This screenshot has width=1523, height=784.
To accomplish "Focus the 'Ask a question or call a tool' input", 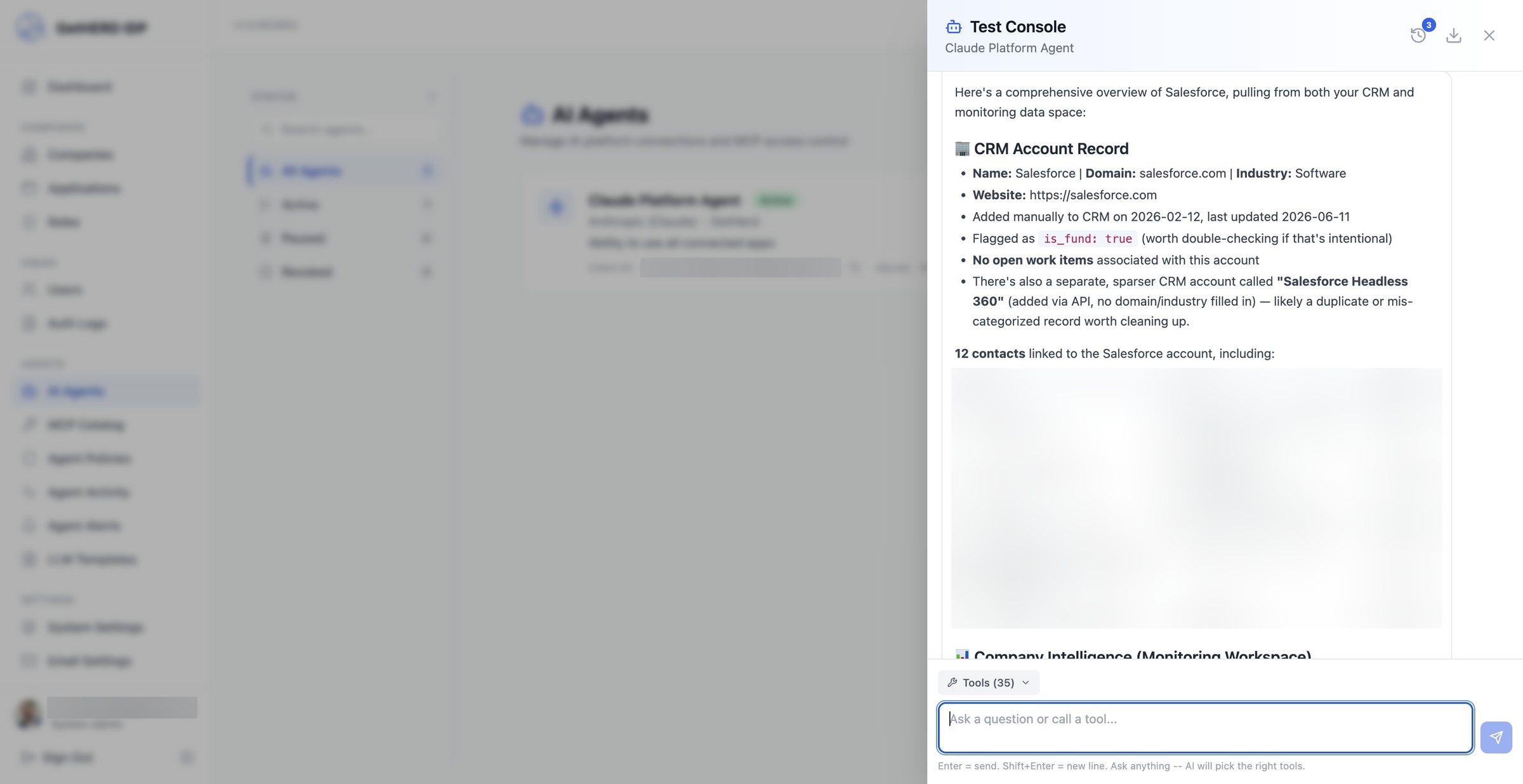I will [1205, 728].
